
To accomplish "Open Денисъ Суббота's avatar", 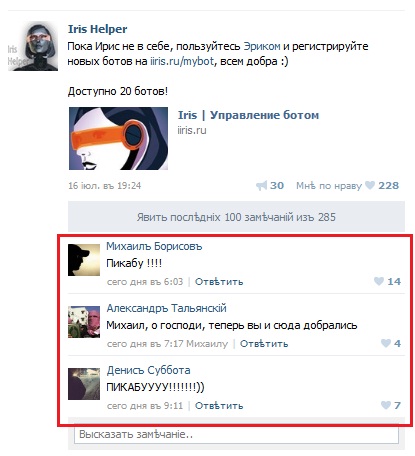I will pos(84,384).
